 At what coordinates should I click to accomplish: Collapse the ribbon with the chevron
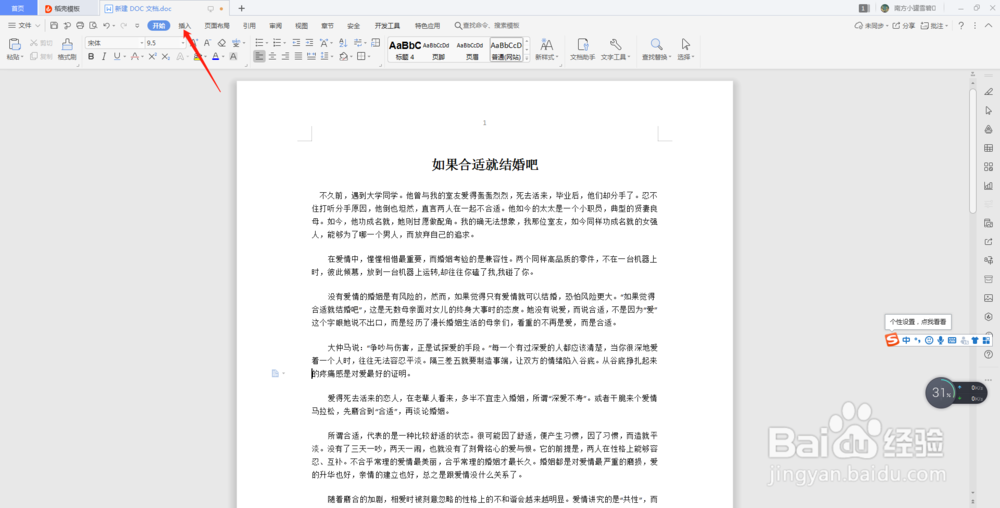990,25
